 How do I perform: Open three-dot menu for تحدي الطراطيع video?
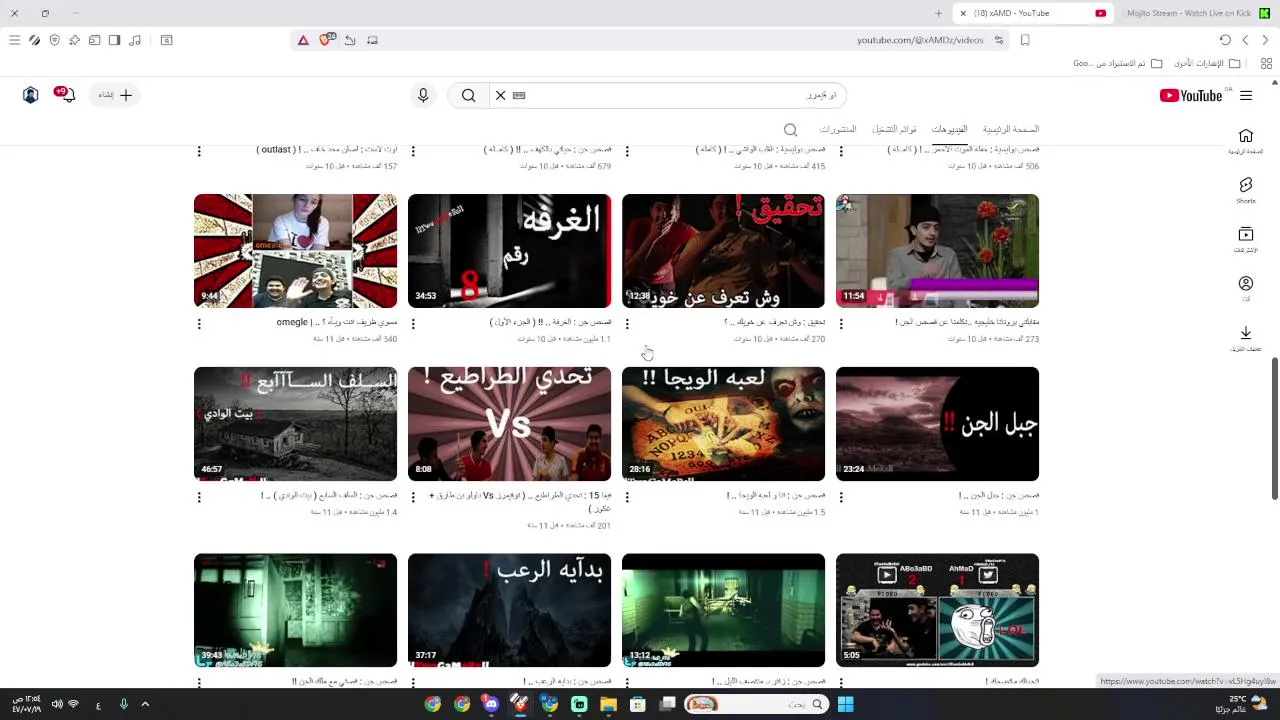[413, 497]
